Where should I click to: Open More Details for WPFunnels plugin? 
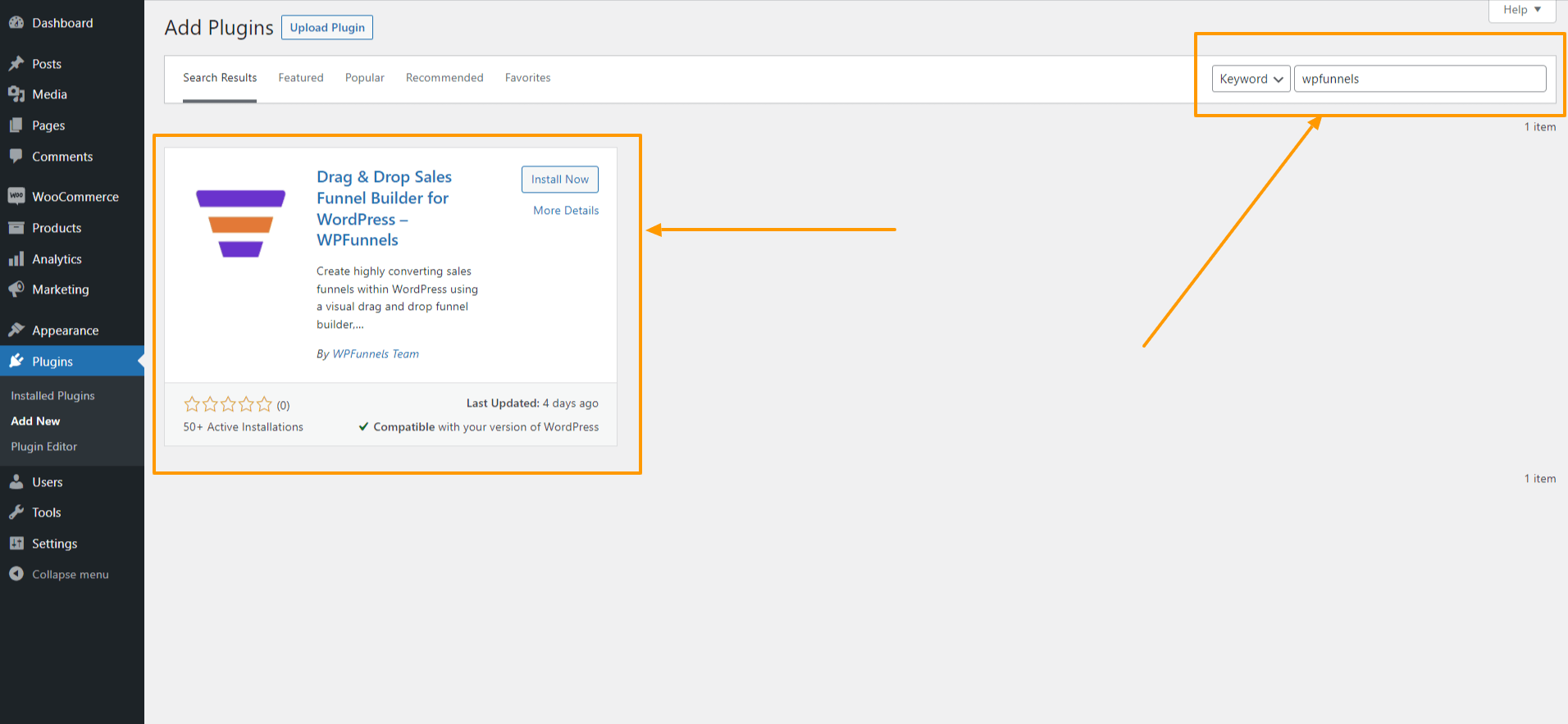[x=566, y=210]
